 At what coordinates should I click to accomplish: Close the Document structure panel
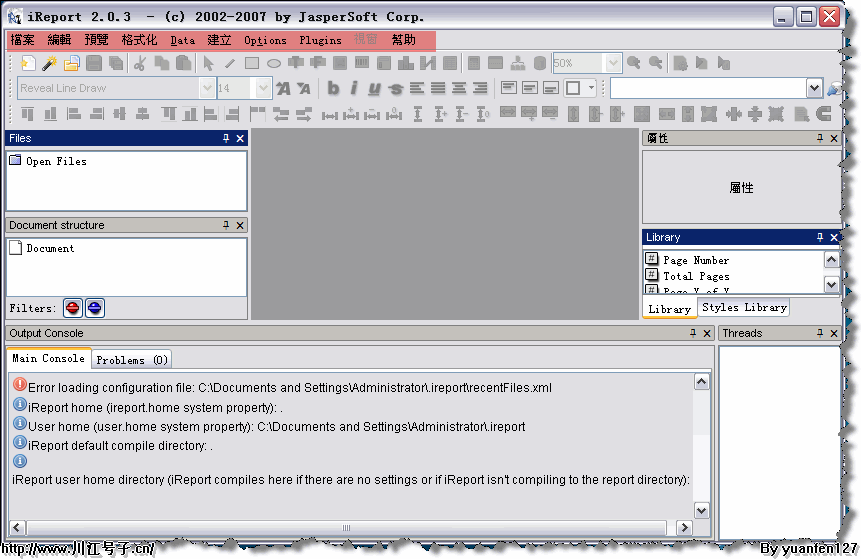240,225
